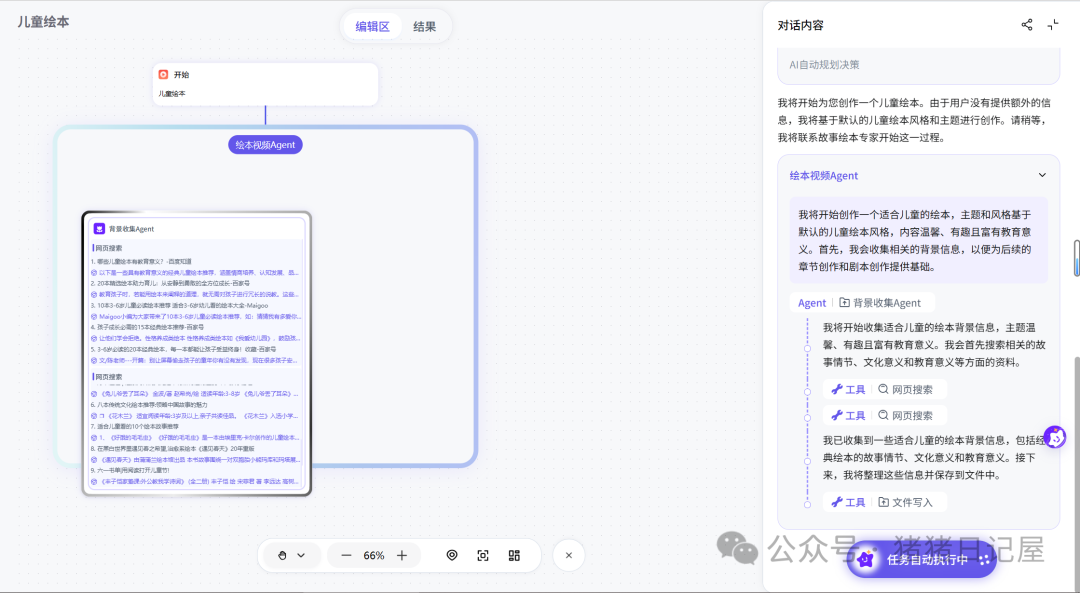This screenshot has width=1080, height=593.
Task: Open the node overview layout icon
Action: [514, 555]
